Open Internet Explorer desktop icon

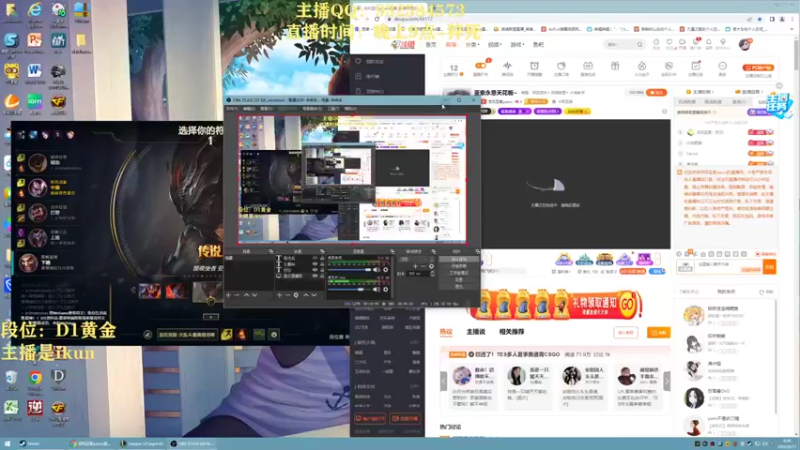click(35, 10)
